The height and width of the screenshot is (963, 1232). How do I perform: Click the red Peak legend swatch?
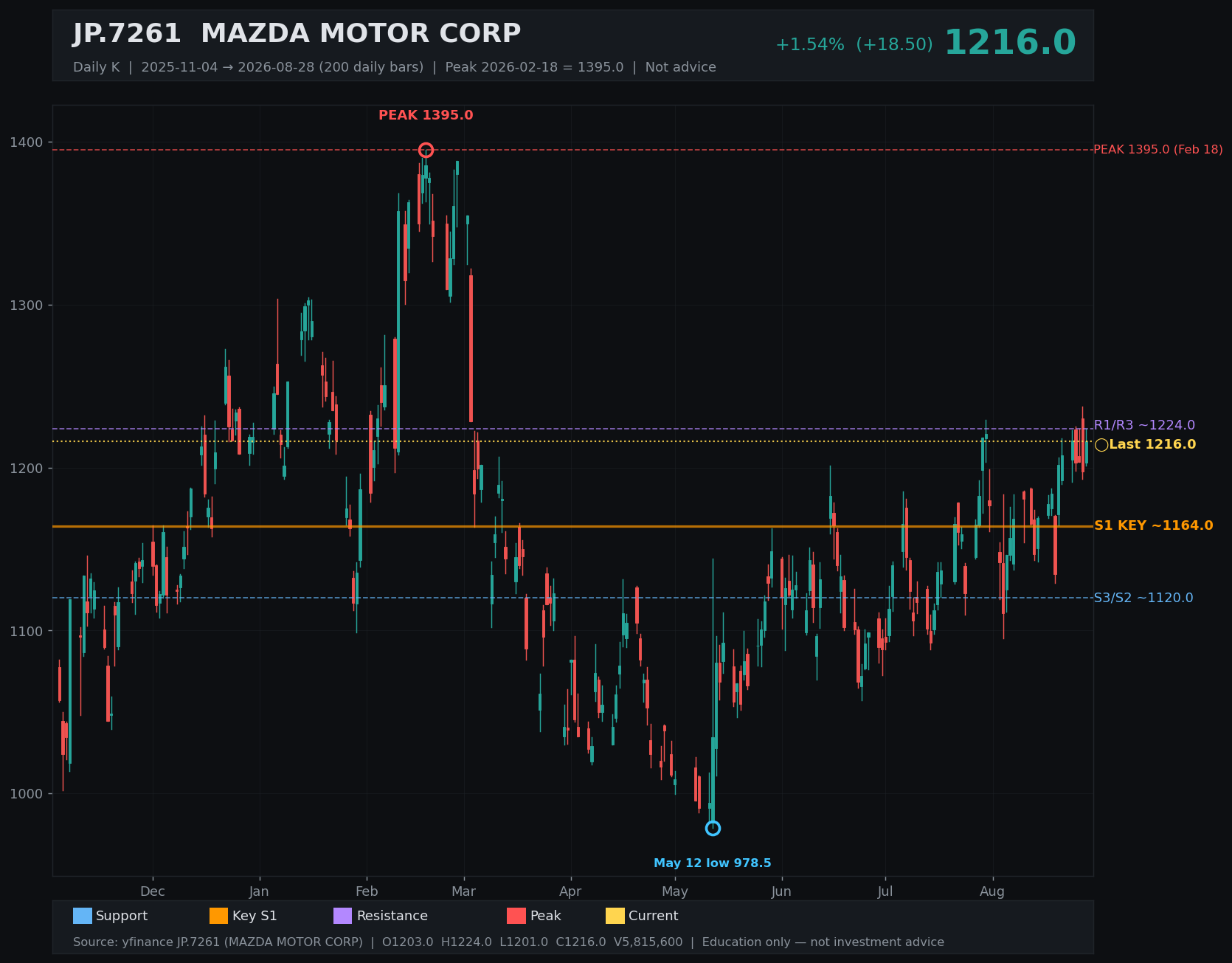point(516,916)
